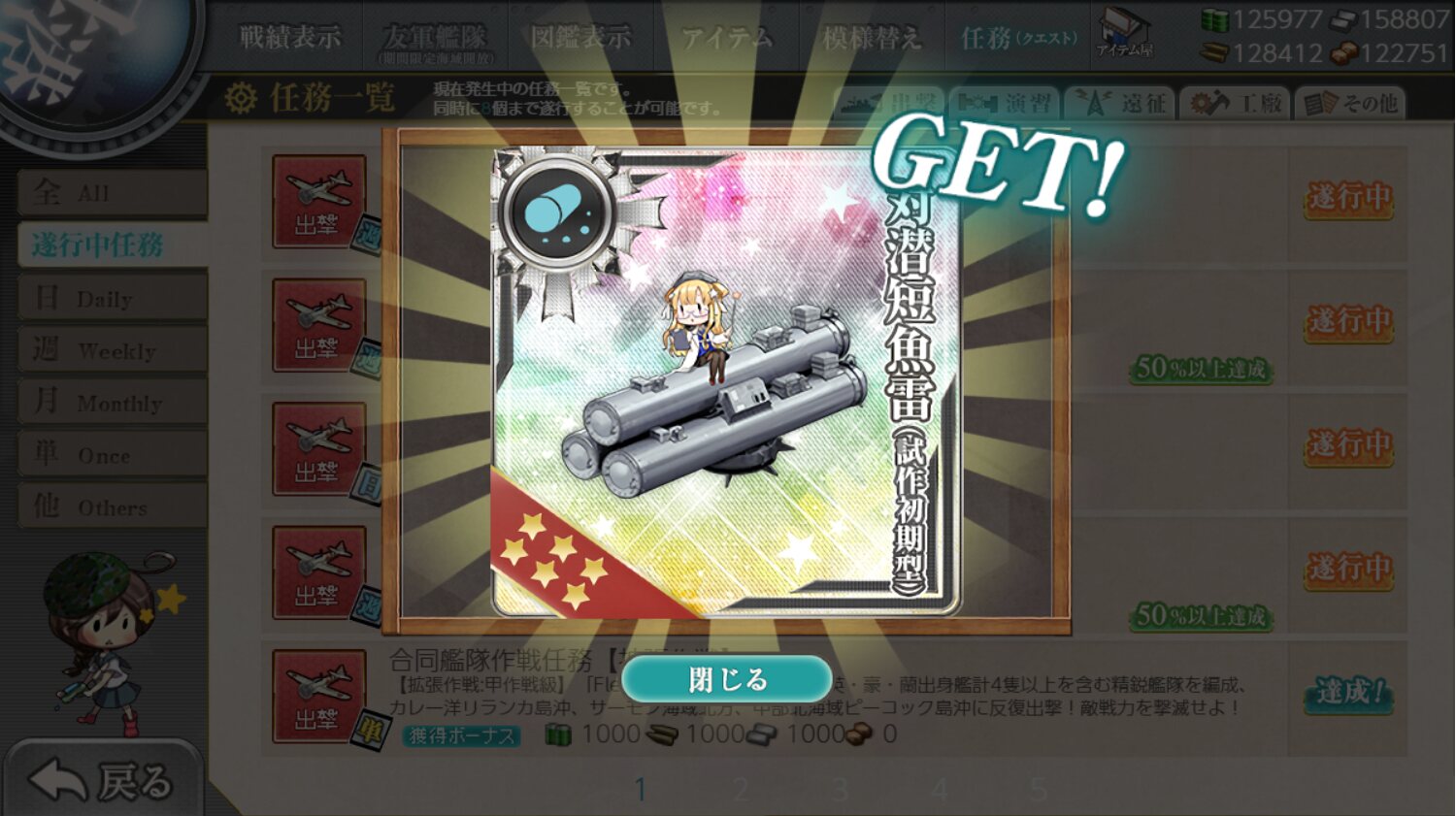Click the bottom quest's 出撃 sortie icon
The height and width of the screenshot is (816, 1456).
318,696
